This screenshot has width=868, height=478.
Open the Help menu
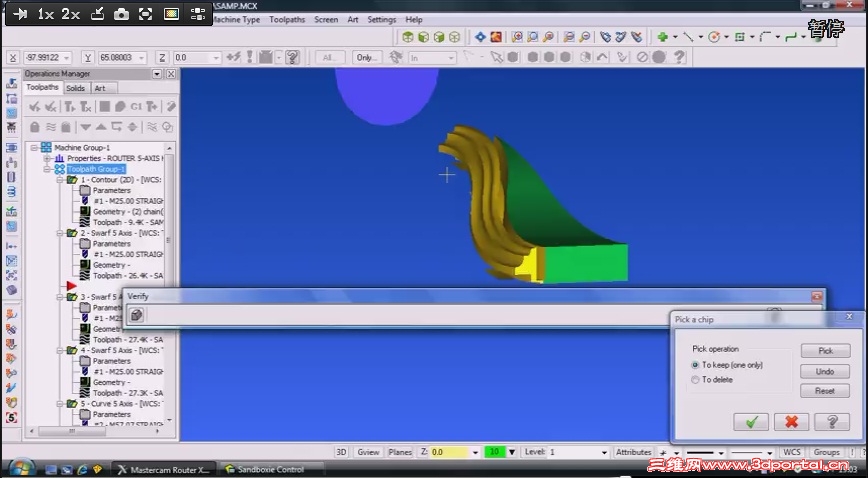click(414, 19)
